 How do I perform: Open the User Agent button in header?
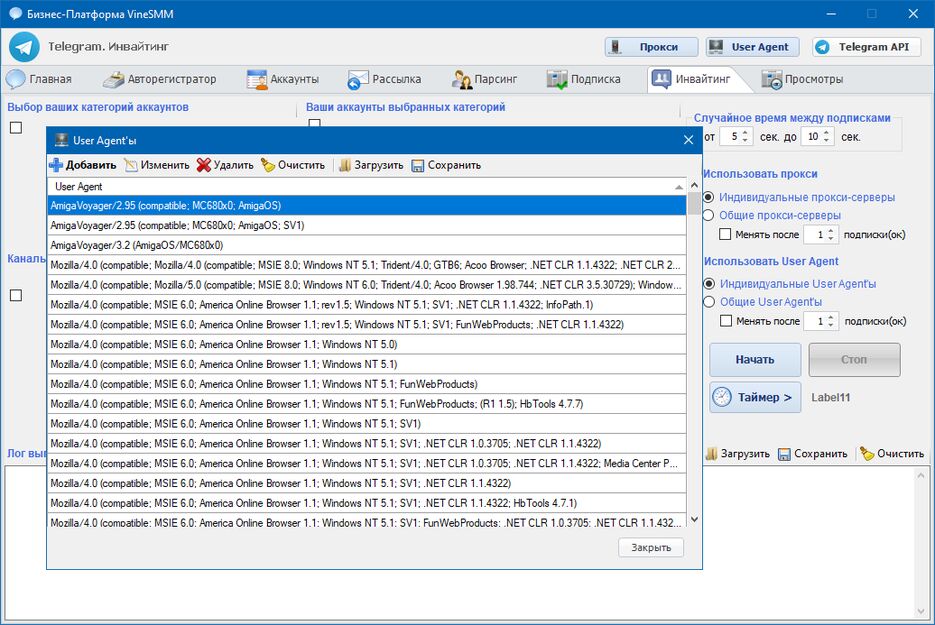point(753,47)
